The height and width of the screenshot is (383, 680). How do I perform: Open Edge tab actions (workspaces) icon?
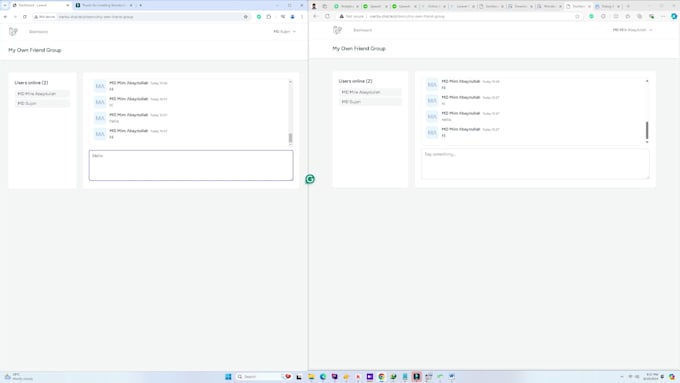[324, 6]
